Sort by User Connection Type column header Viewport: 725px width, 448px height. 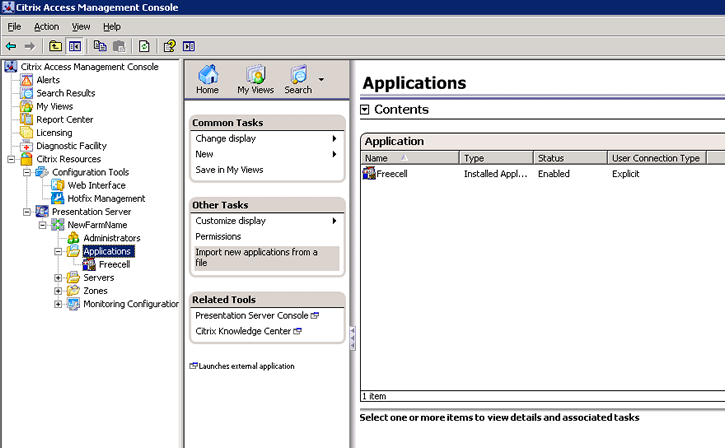tap(657, 158)
